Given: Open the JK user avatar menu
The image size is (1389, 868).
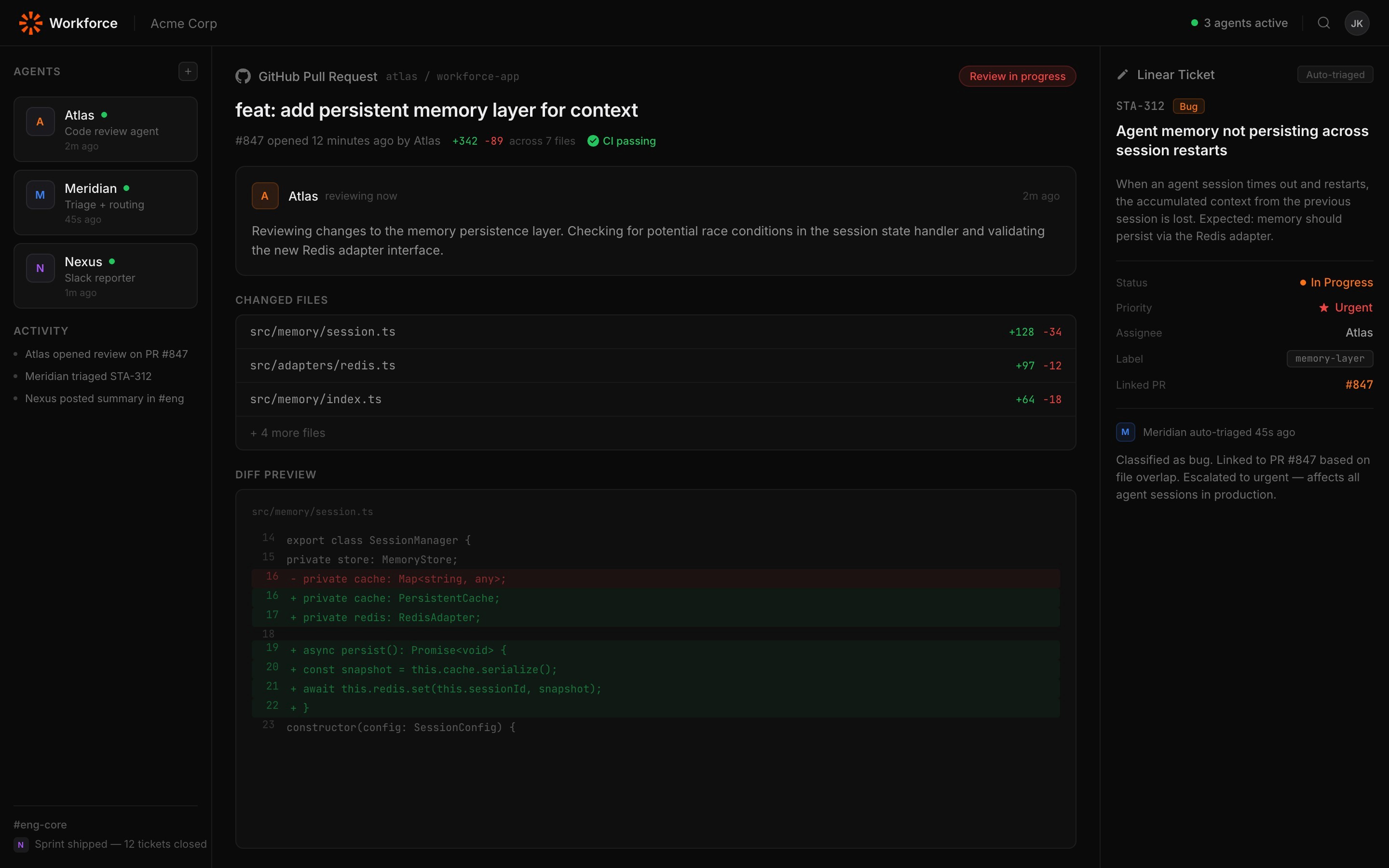Looking at the screenshot, I should click(1356, 24).
